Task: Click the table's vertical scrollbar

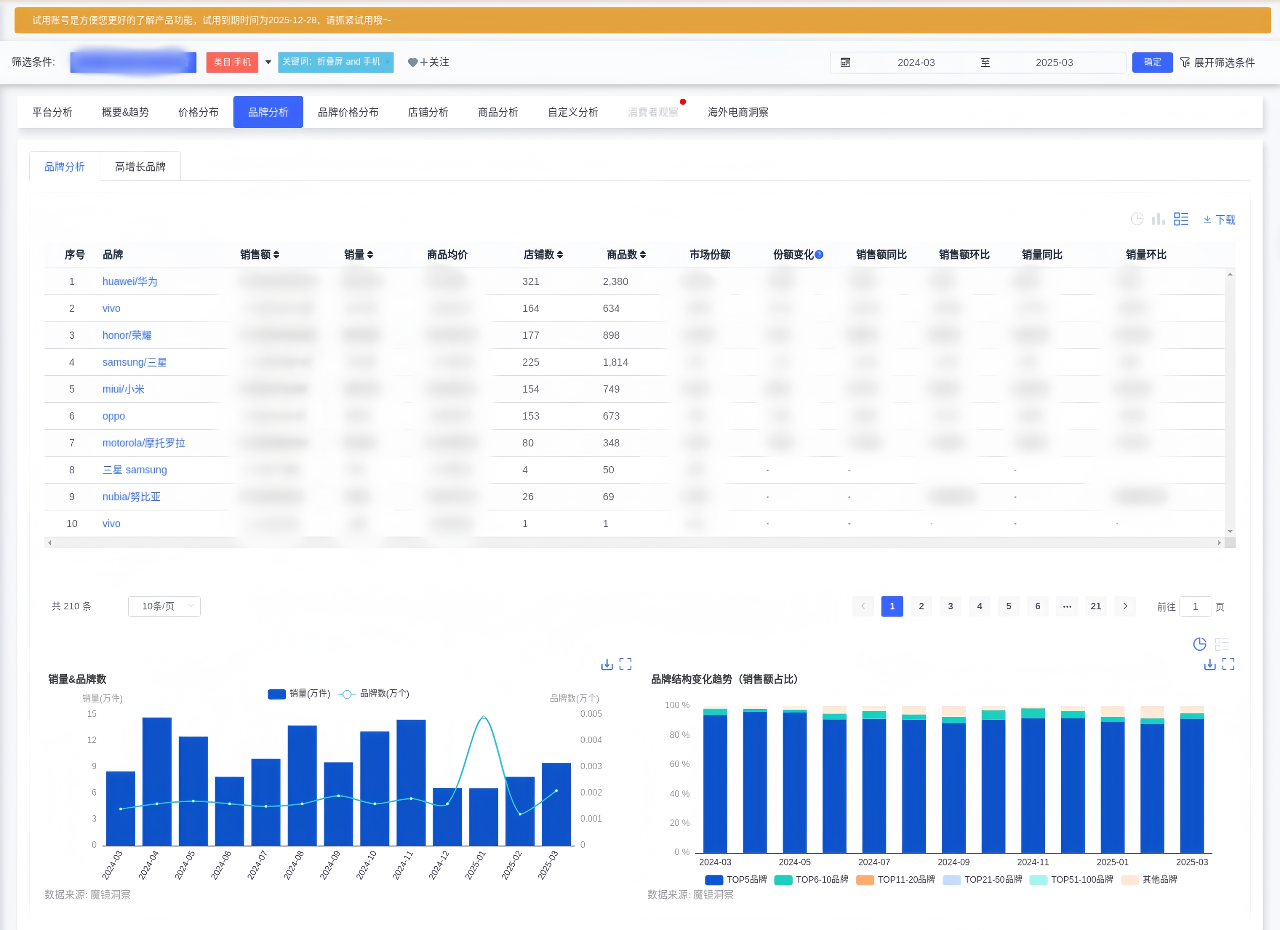Action: click(1231, 402)
